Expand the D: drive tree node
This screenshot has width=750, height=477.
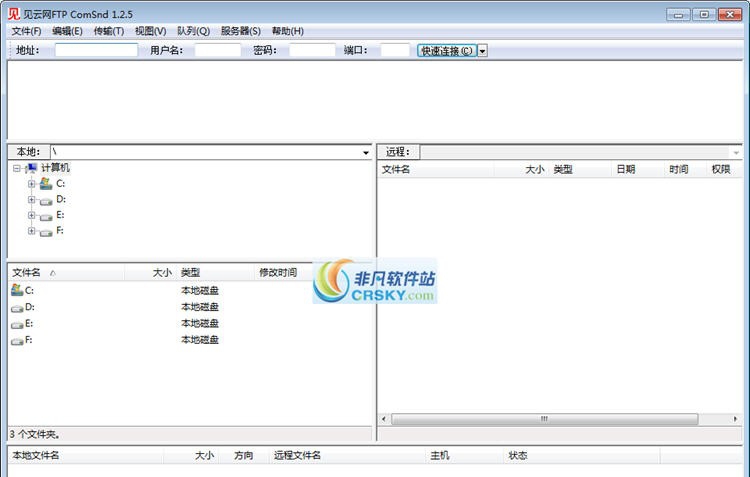click(x=32, y=200)
